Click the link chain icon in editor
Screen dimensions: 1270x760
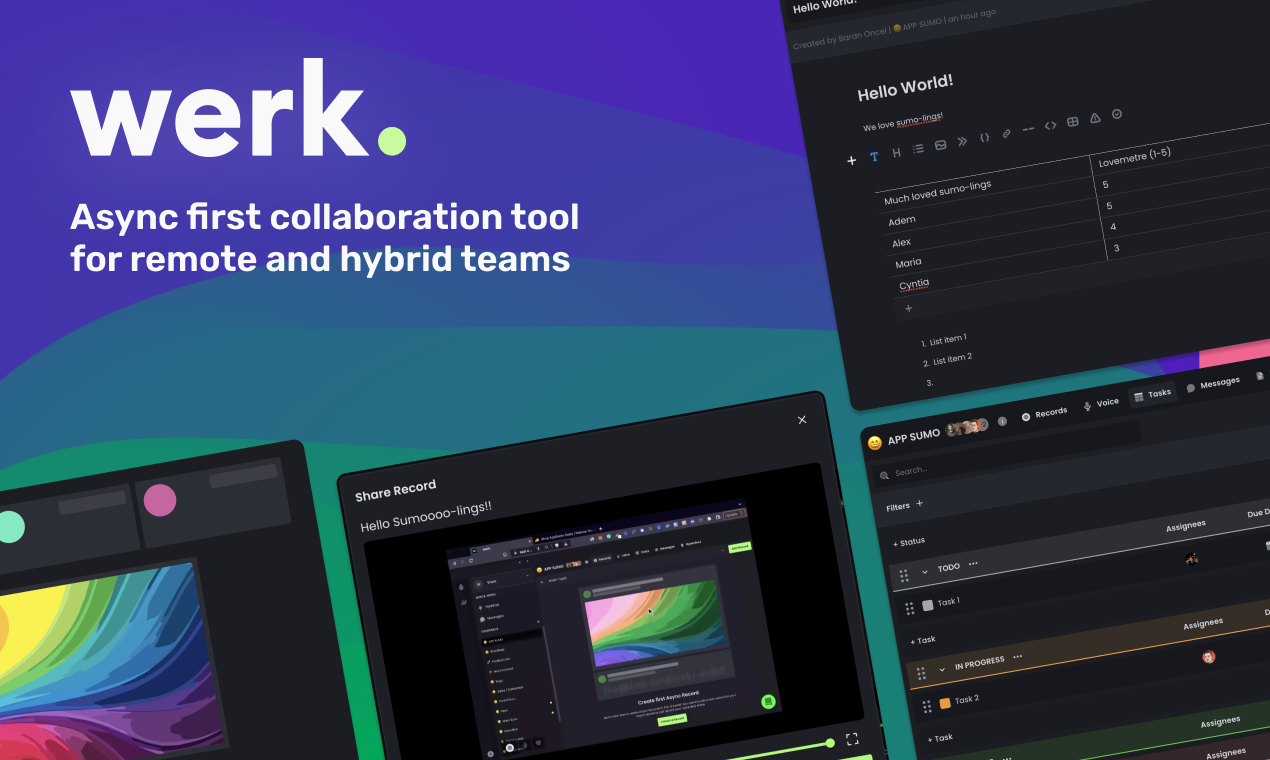[x=1006, y=133]
